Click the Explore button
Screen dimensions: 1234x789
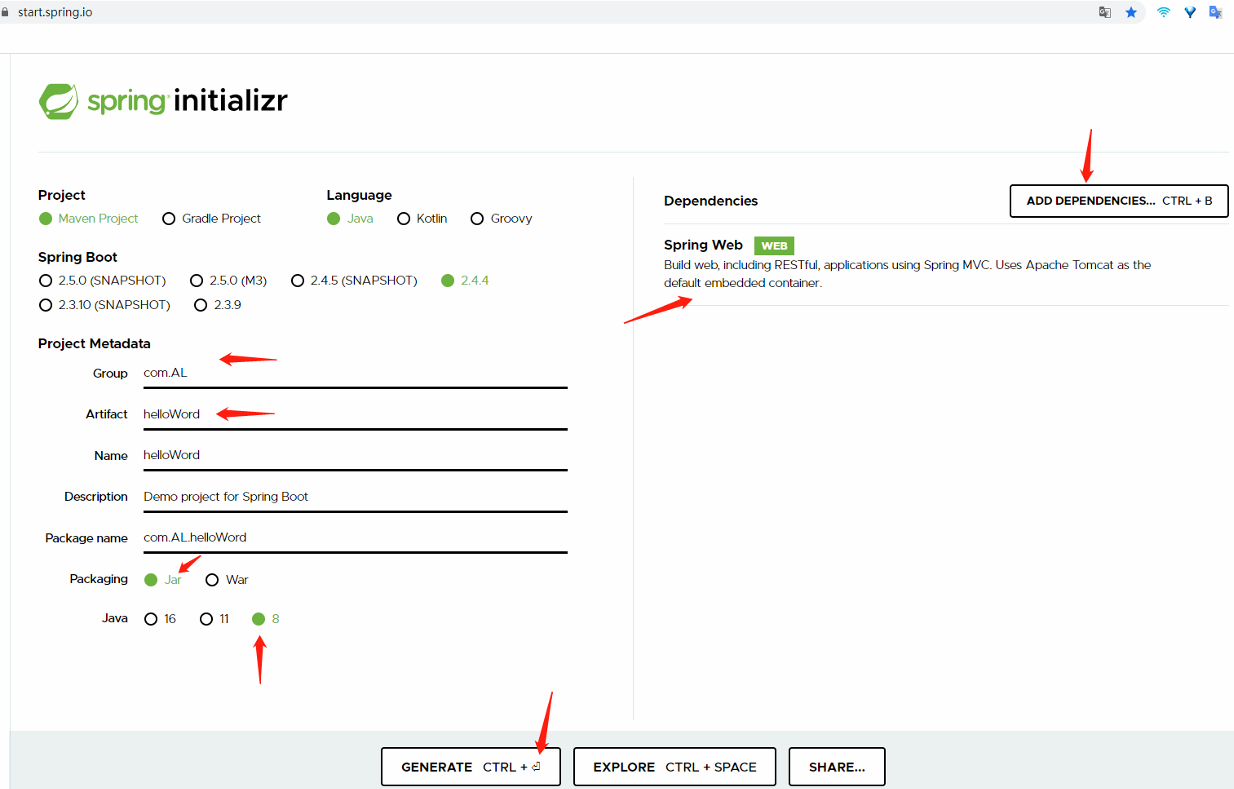coord(674,767)
